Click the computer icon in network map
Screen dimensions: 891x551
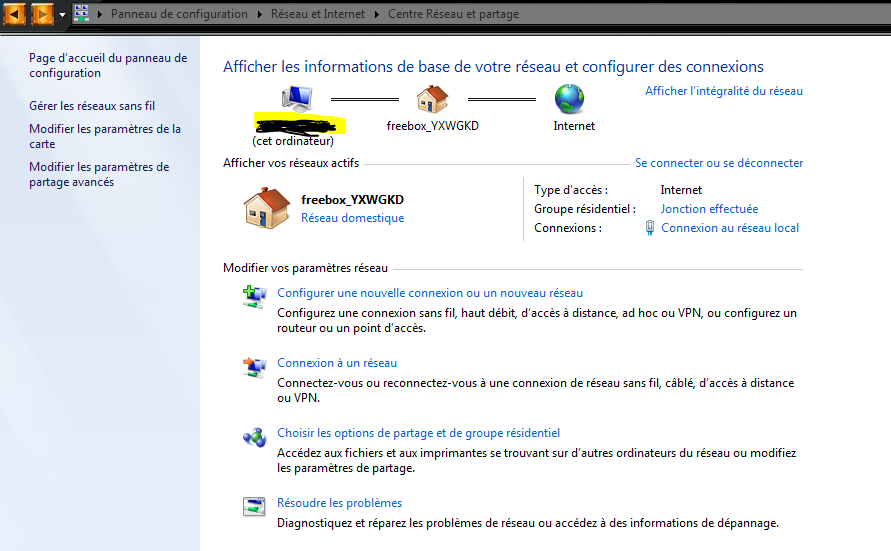(x=298, y=99)
